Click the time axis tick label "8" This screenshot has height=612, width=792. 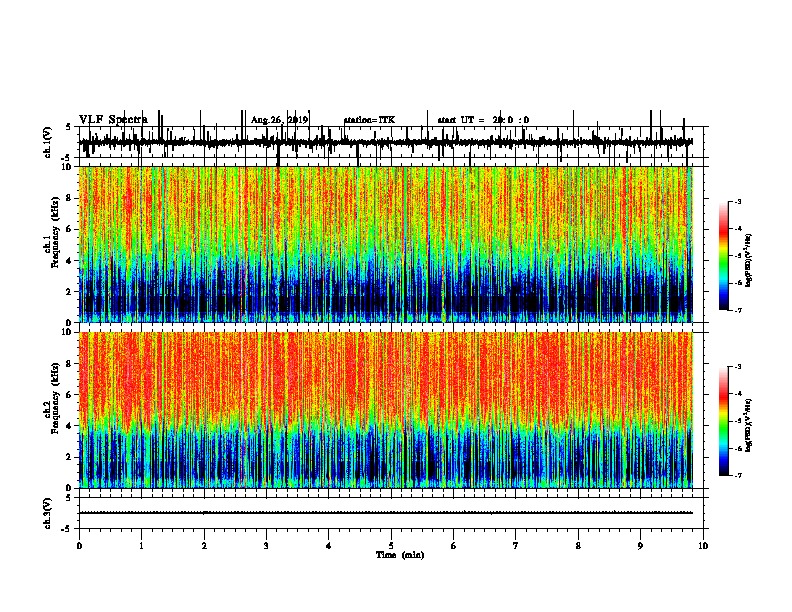tap(578, 546)
